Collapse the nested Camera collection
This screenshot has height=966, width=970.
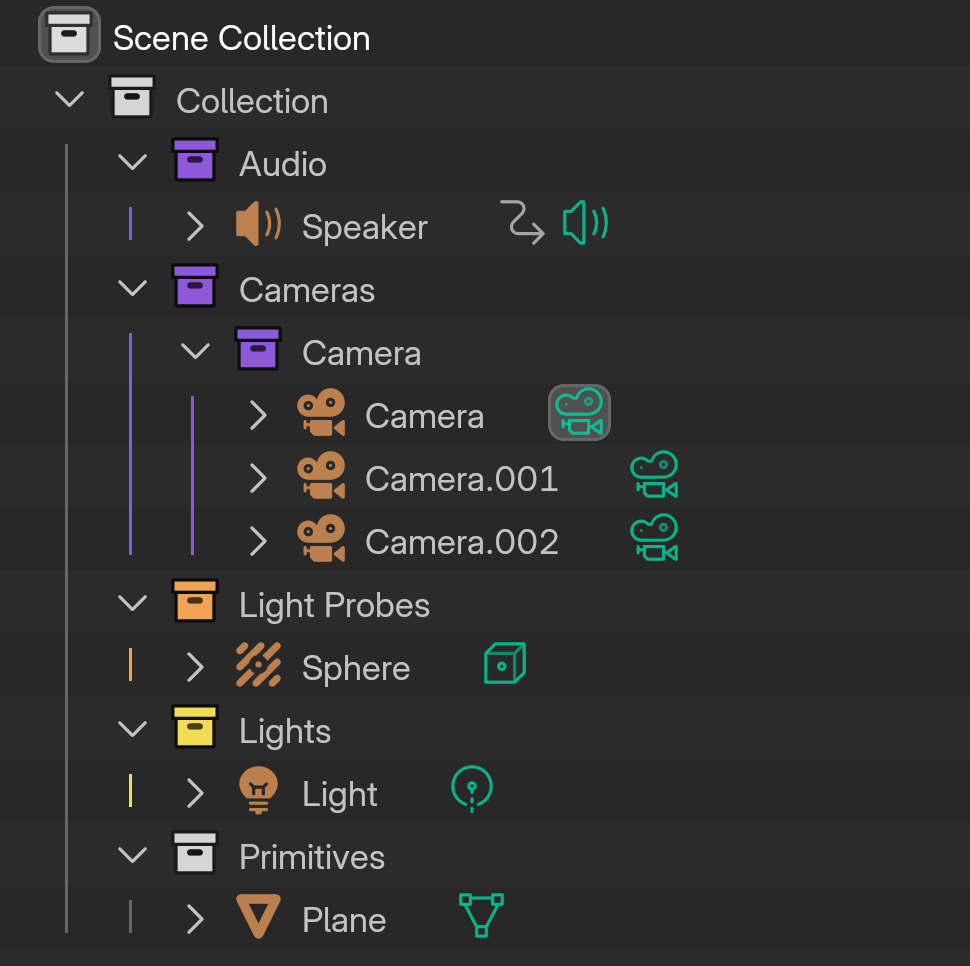point(195,351)
